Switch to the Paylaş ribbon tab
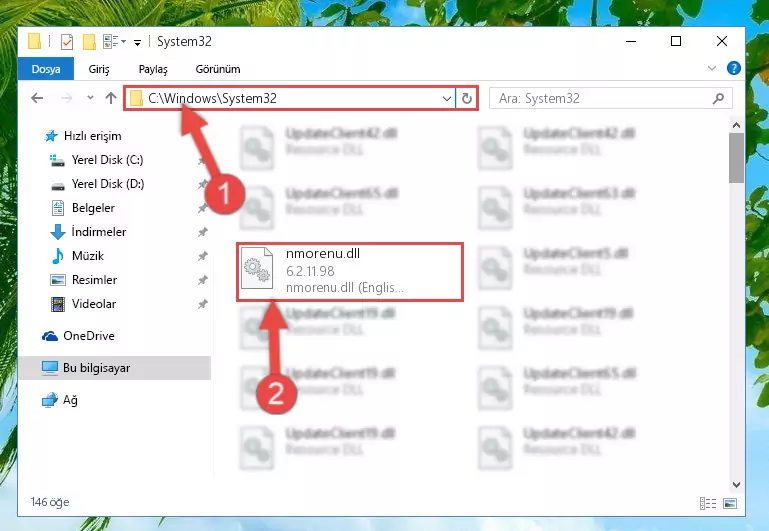Viewport: 769px width, 531px height. click(x=153, y=69)
